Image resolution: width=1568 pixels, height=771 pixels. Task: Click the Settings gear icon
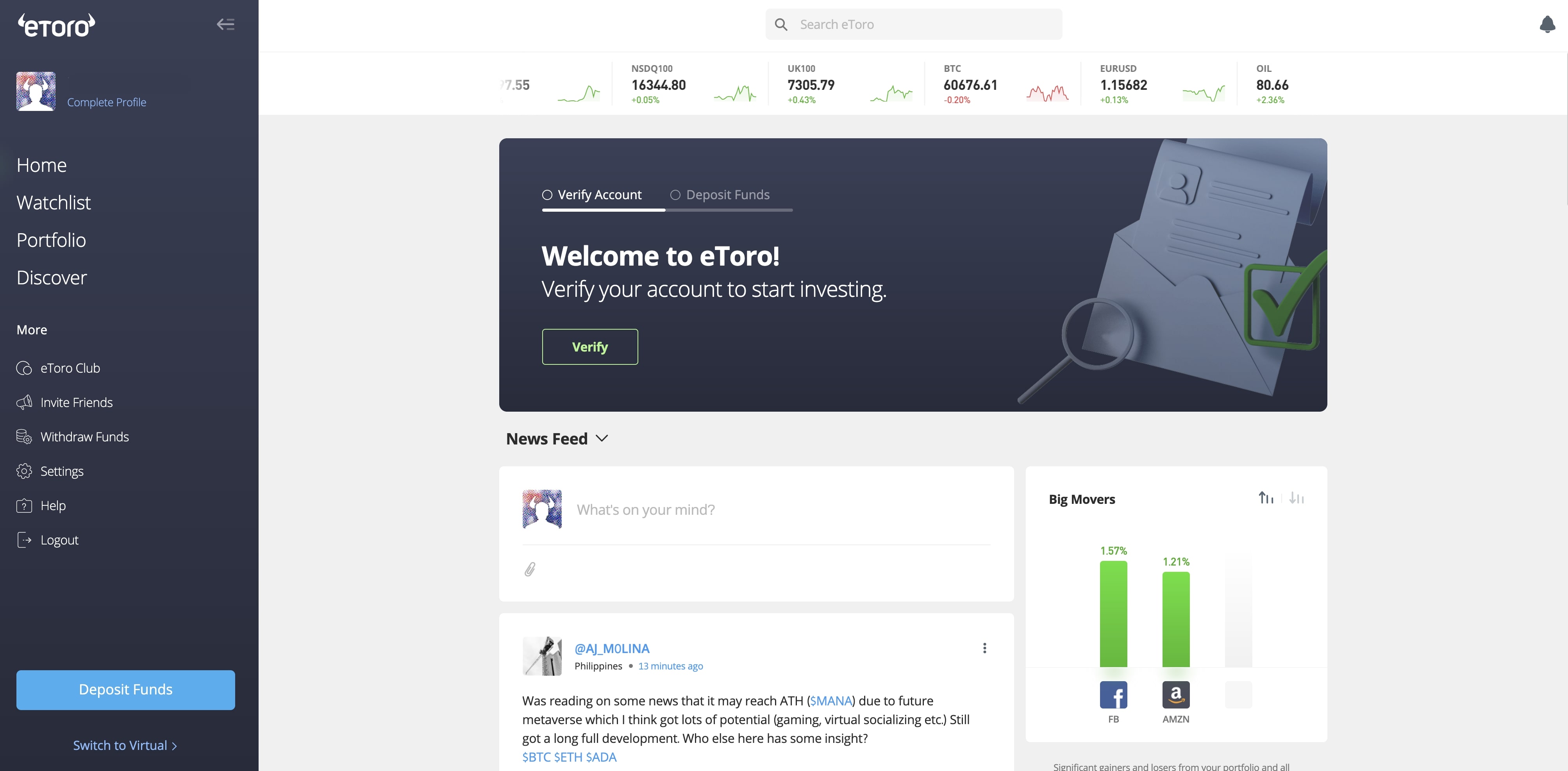24,471
